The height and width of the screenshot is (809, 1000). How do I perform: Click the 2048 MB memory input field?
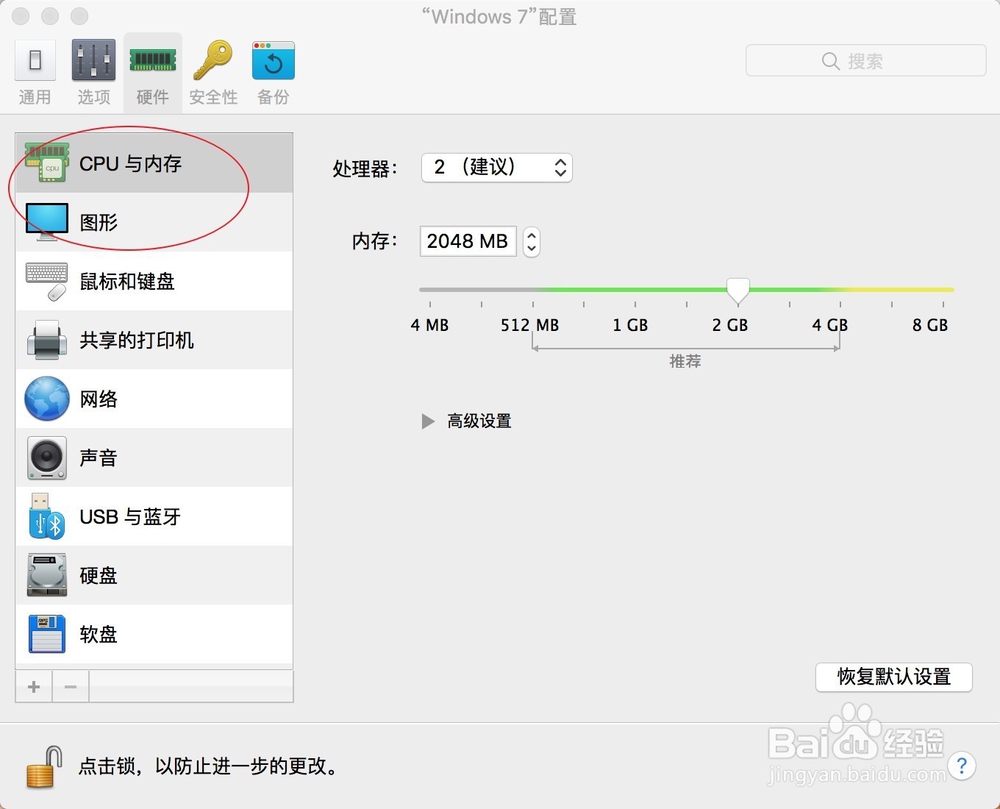tap(467, 242)
